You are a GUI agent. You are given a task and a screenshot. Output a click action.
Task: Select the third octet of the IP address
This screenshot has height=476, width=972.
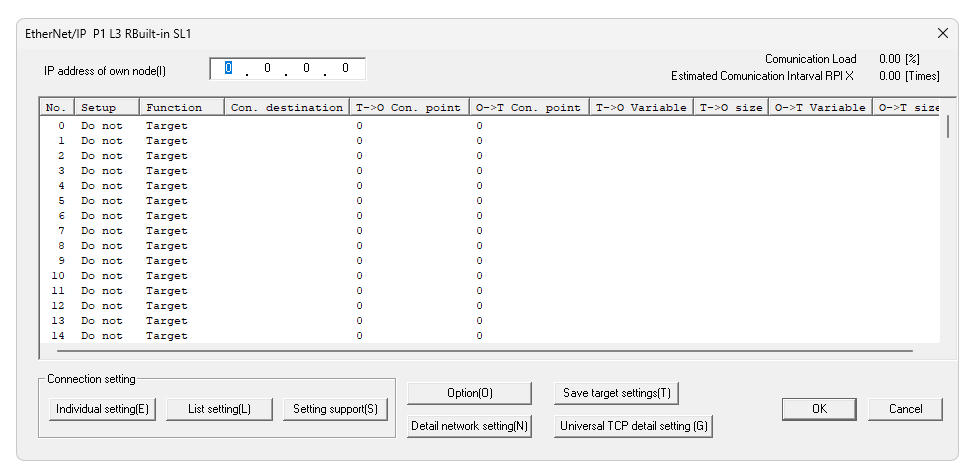[x=306, y=68]
